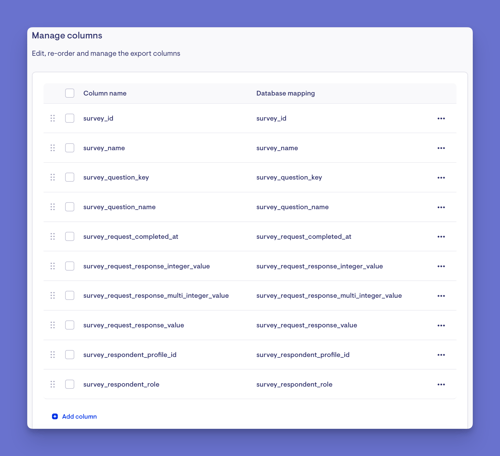Open more options for survey_respondent_role row
Image resolution: width=500 pixels, height=456 pixels.
[x=441, y=384]
